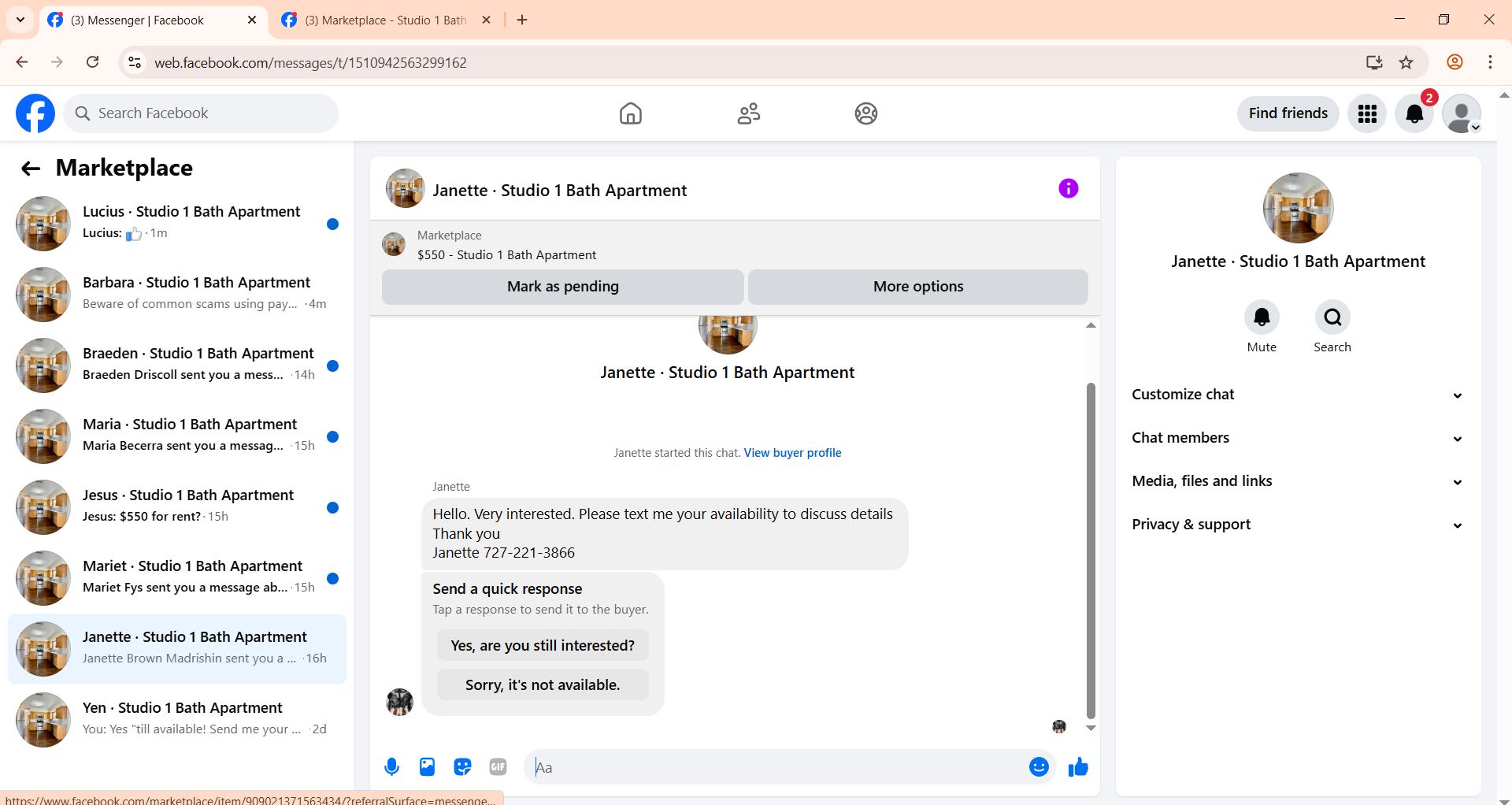Image resolution: width=1512 pixels, height=805 pixels.
Task: Attach a photo file icon
Action: coord(427,766)
